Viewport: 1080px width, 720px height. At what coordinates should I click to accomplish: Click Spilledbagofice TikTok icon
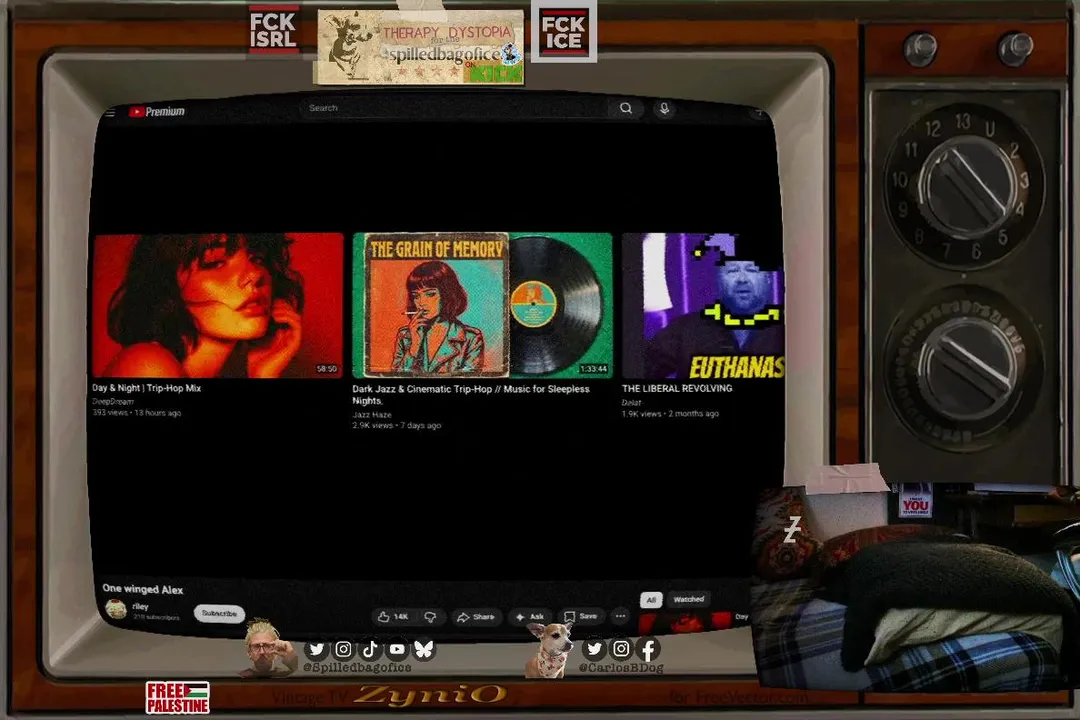click(370, 650)
